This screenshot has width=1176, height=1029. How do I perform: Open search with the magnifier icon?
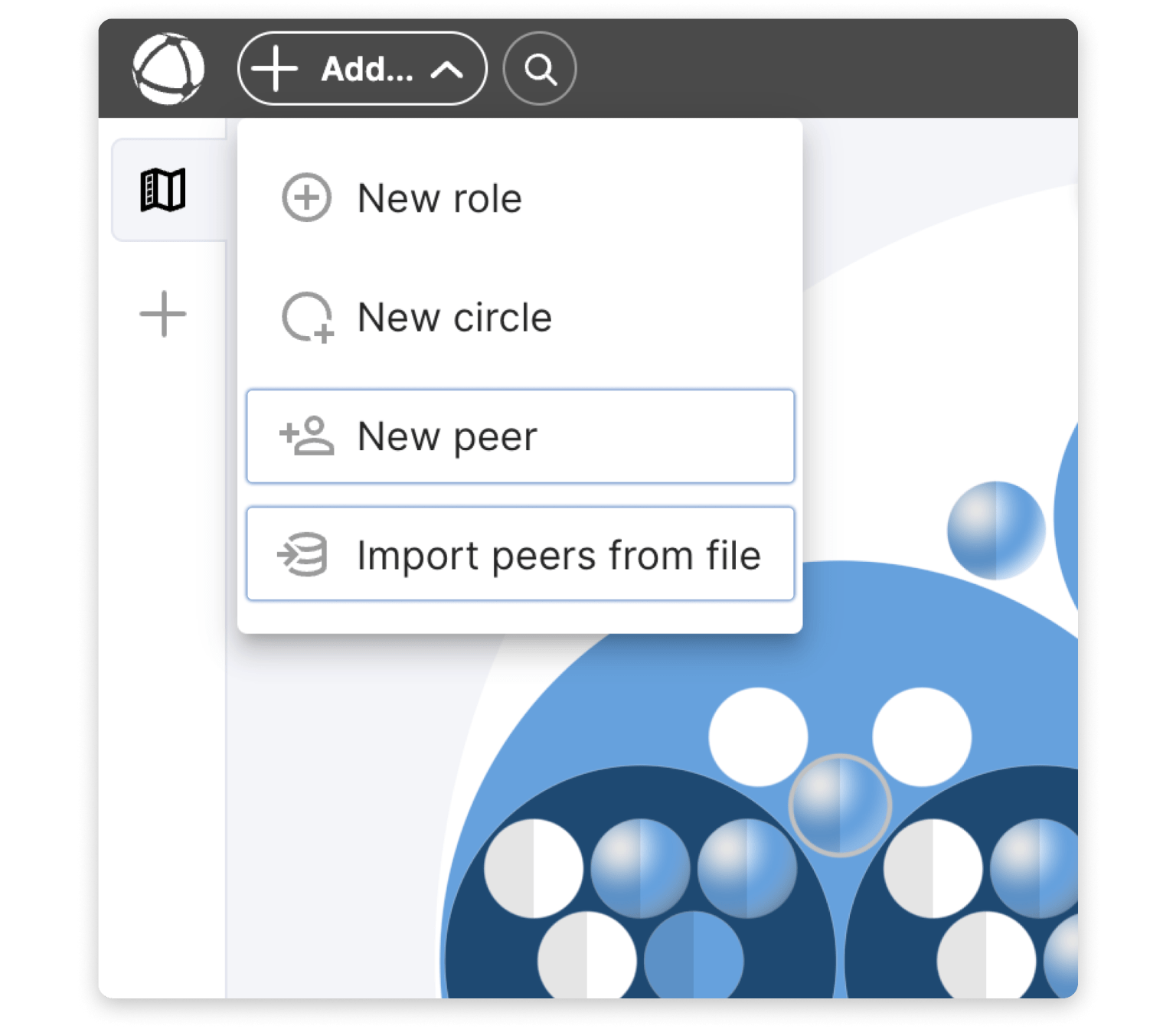point(540,69)
